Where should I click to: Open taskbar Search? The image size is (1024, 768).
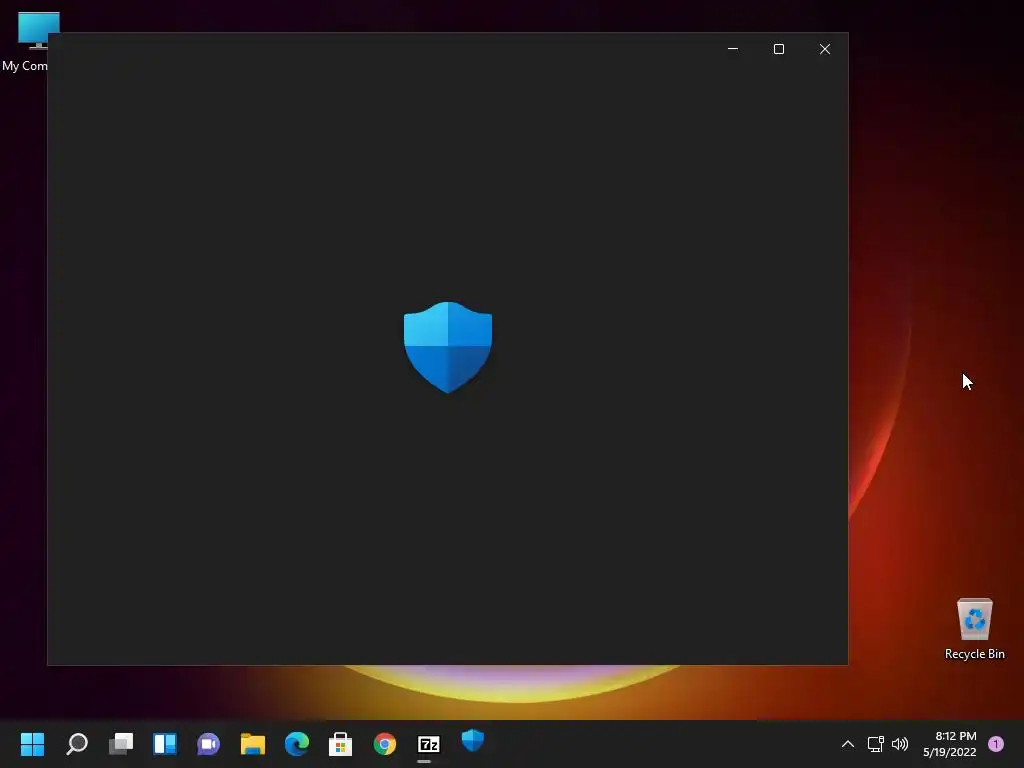77,744
